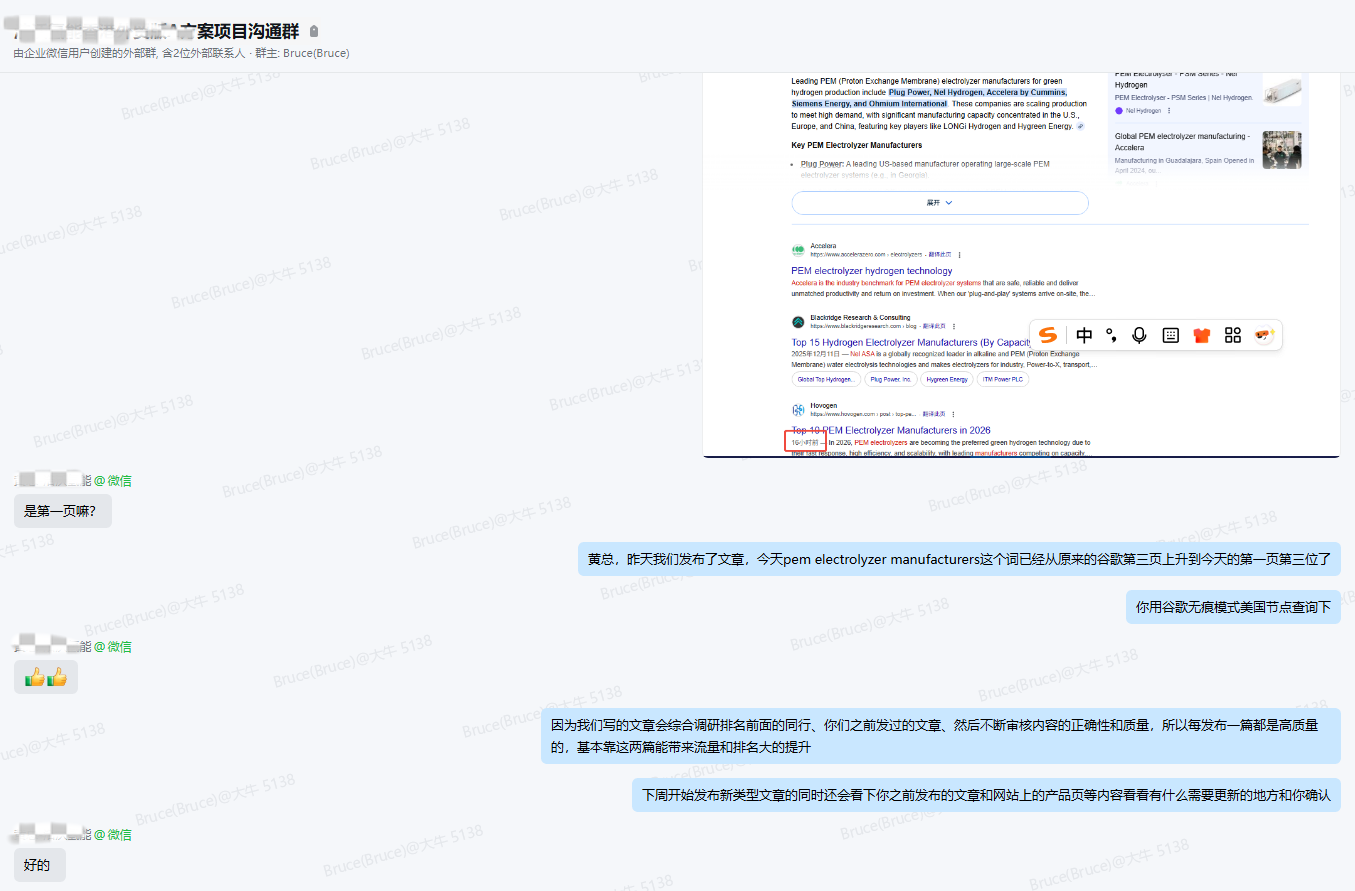Click the 'PEM electrolyzer hydrogen technology' result link
Image resolution: width=1355 pixels, height=891 pixels.
(871, 270)
